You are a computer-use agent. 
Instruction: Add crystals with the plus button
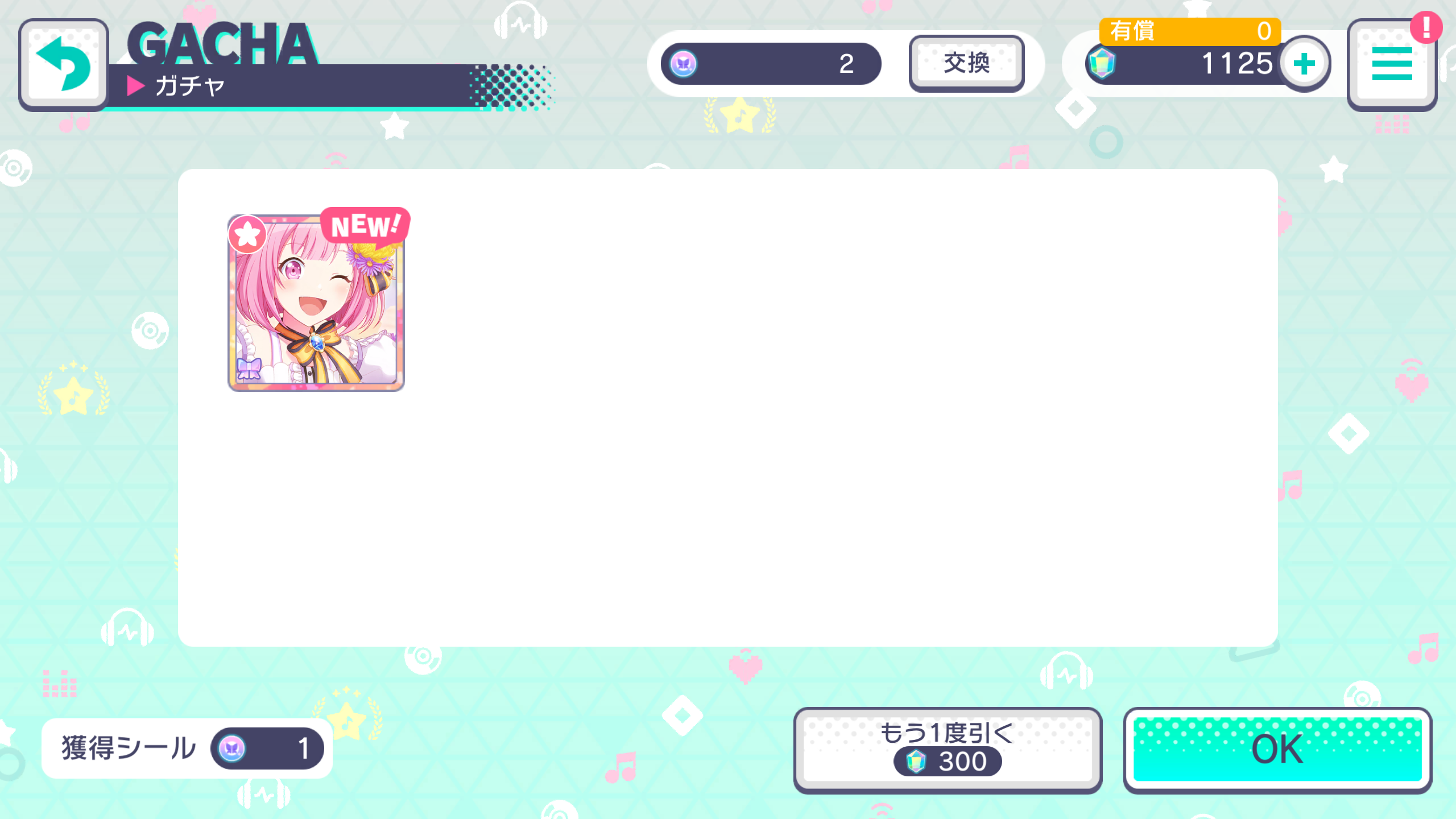(x=1305, y=64)
